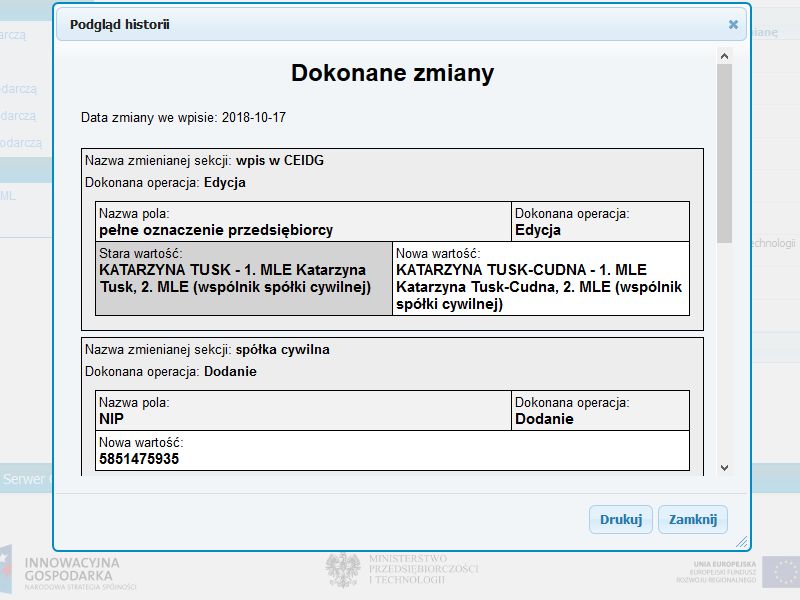
Task: Click scrollbar down arrow in history dialog
Action: pos(724,468)
